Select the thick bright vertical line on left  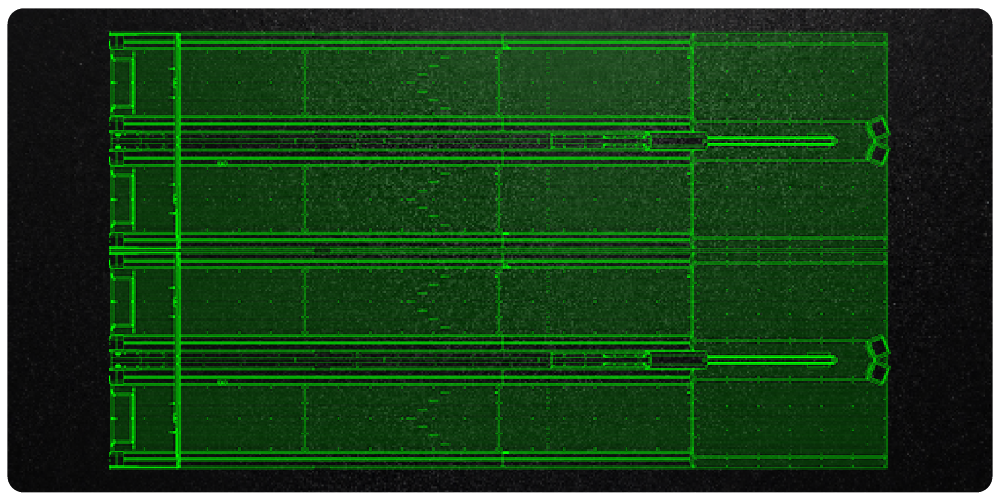coord(177,250)
